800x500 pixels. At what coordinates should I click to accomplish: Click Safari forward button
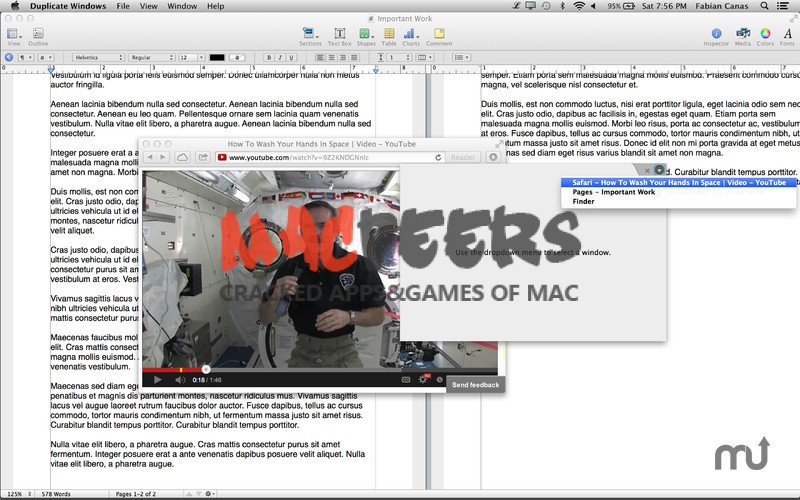[163, 157]
